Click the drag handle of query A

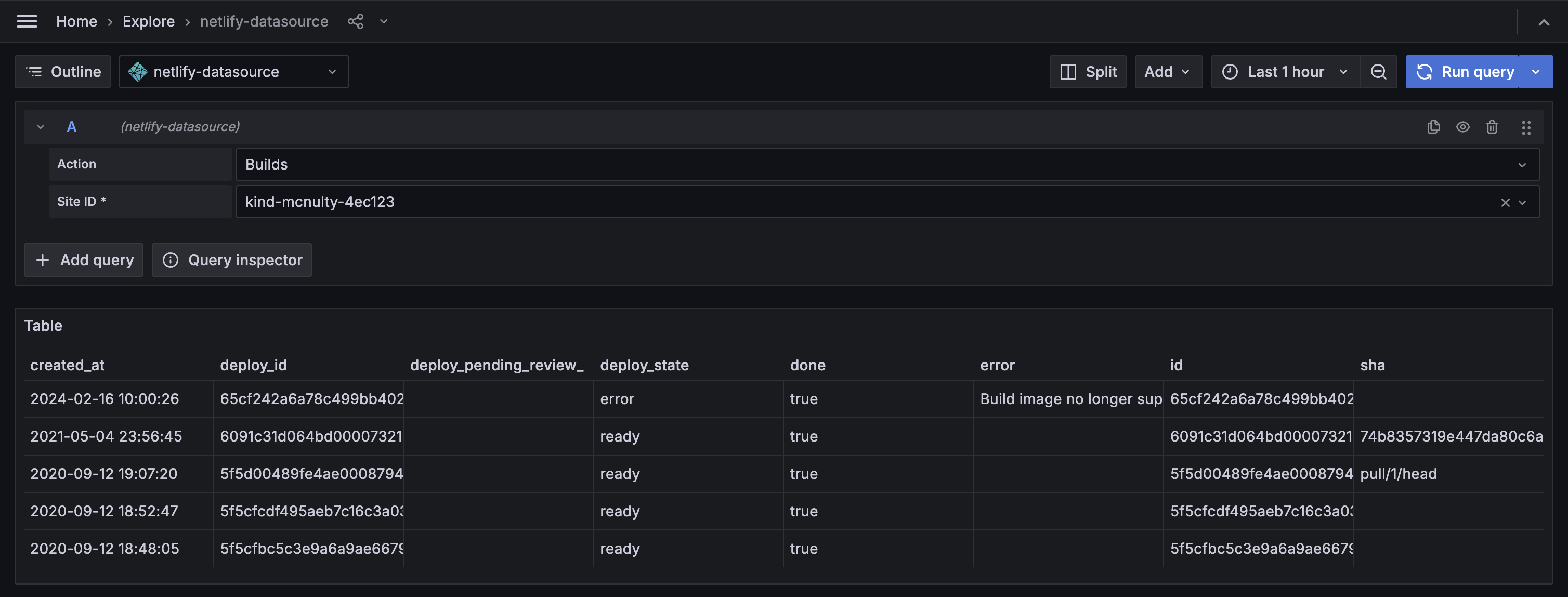[x=1525, y=126]
